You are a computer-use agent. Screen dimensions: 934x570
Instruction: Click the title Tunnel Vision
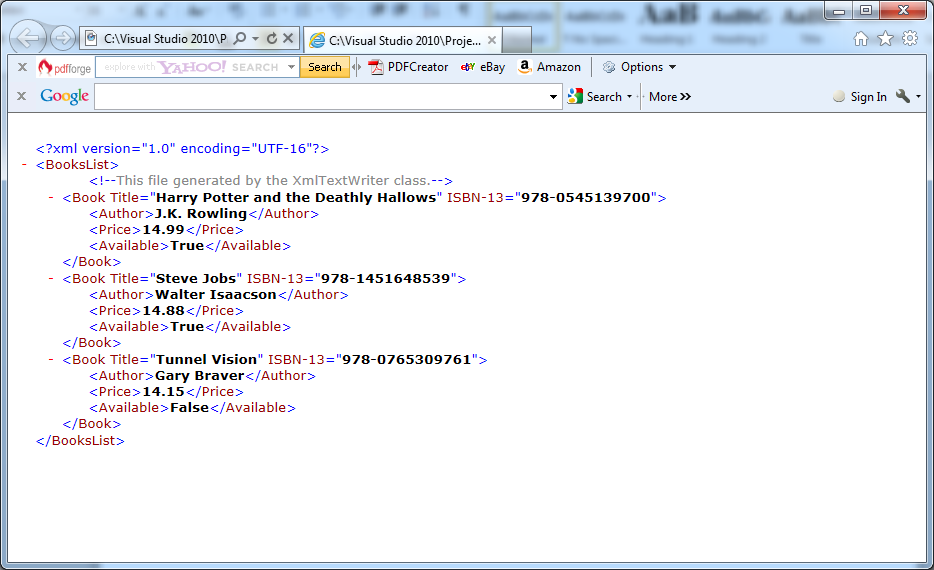pyautogui.click(x=206, y=360)
